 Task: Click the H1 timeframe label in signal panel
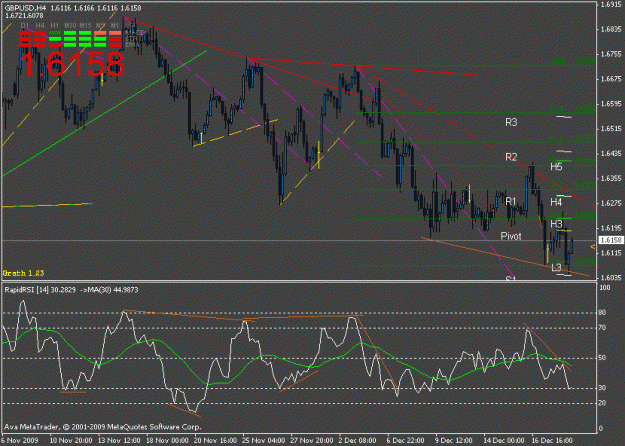click(x=55, y=26)
